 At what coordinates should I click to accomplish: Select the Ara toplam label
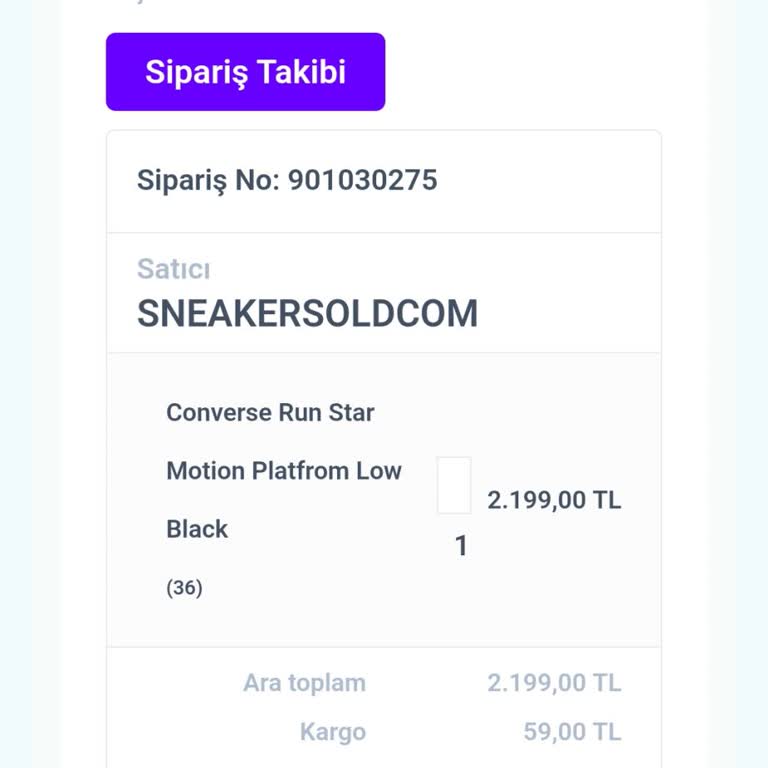tap(304, 683)
